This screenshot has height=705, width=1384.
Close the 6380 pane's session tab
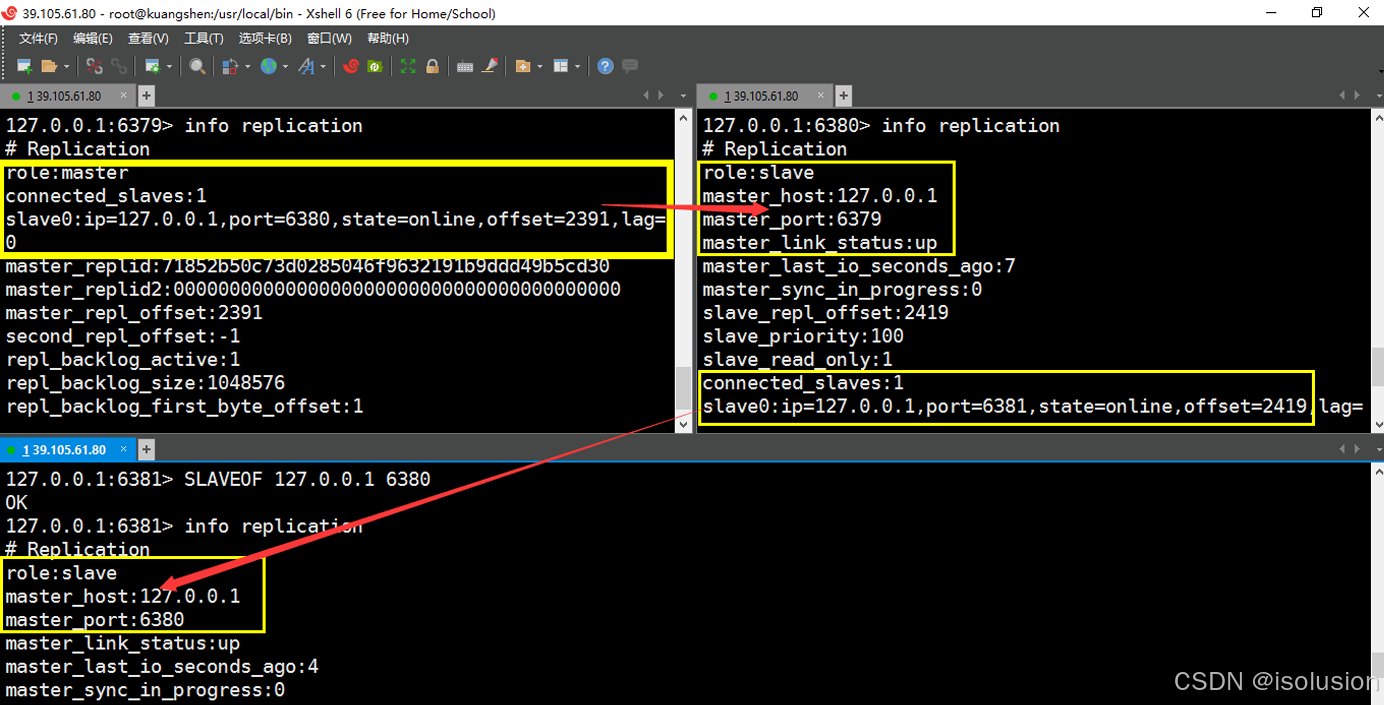click(x=822, y=95)
